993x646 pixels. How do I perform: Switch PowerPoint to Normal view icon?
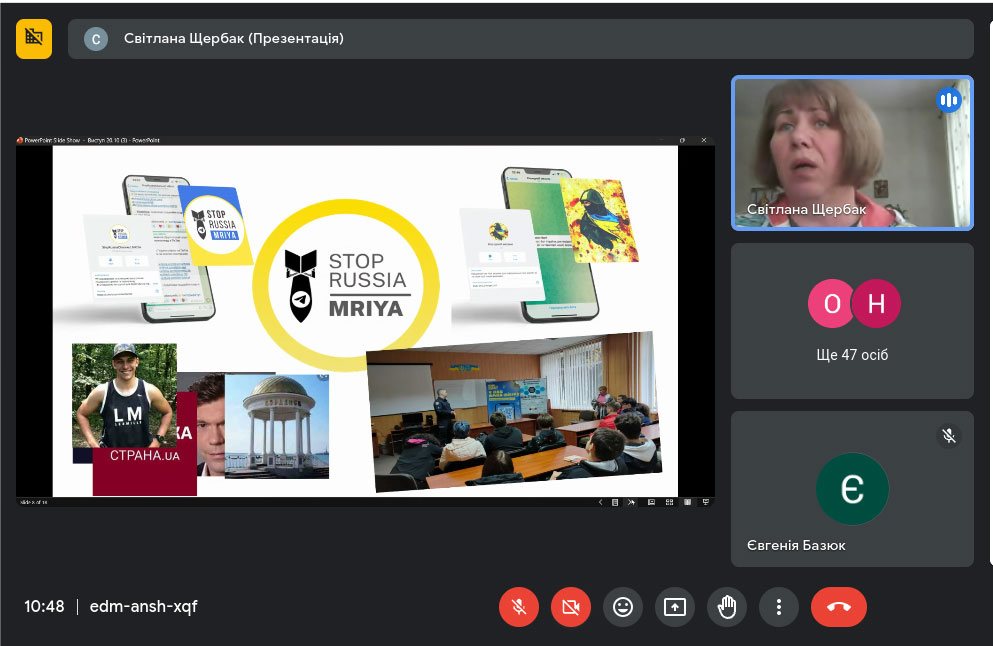coord(651,502)
